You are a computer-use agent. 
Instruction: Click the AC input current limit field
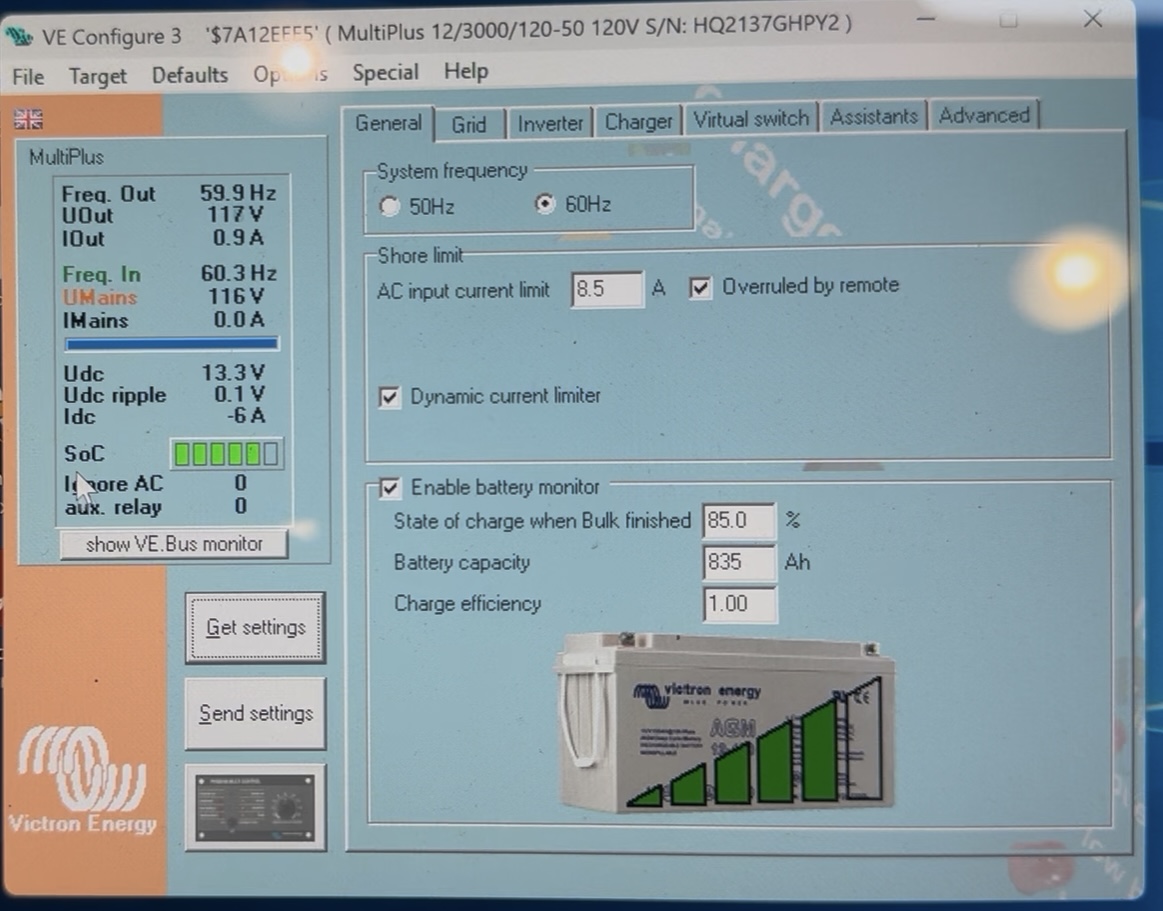pyautogui.click(x=606, y=289)
